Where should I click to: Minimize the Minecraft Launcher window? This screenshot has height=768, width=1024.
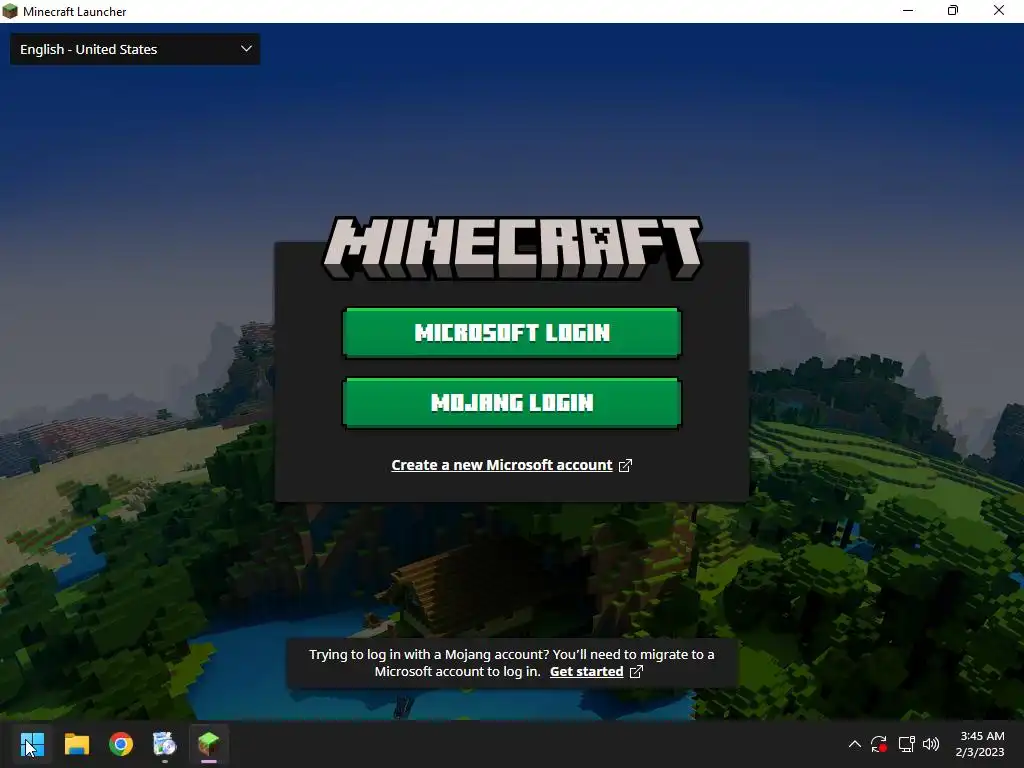coord(908,11)
